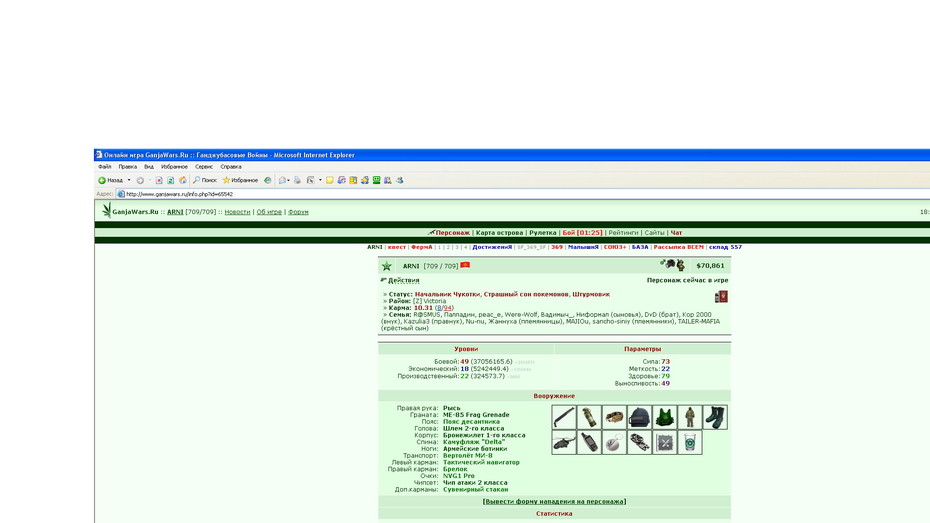Click the red flag next to ARNI
This screenshot has height=523, width=930.
pos(465,265)
